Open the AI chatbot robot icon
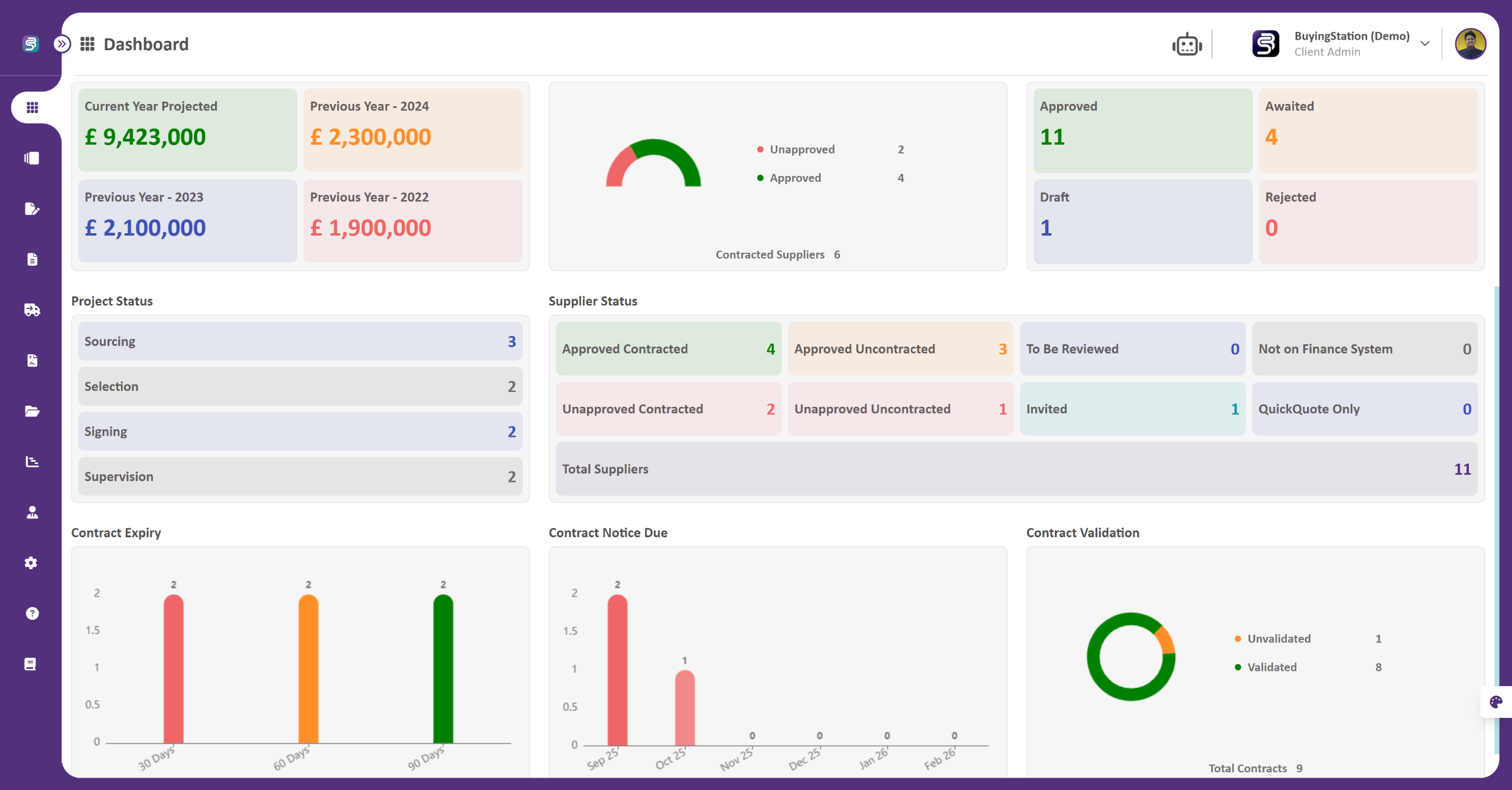 (x=1187, y=44)
